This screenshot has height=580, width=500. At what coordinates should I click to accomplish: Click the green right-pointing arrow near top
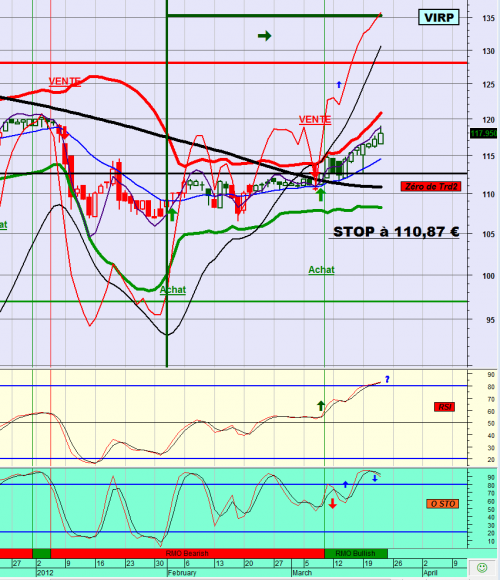coord(264,36)
